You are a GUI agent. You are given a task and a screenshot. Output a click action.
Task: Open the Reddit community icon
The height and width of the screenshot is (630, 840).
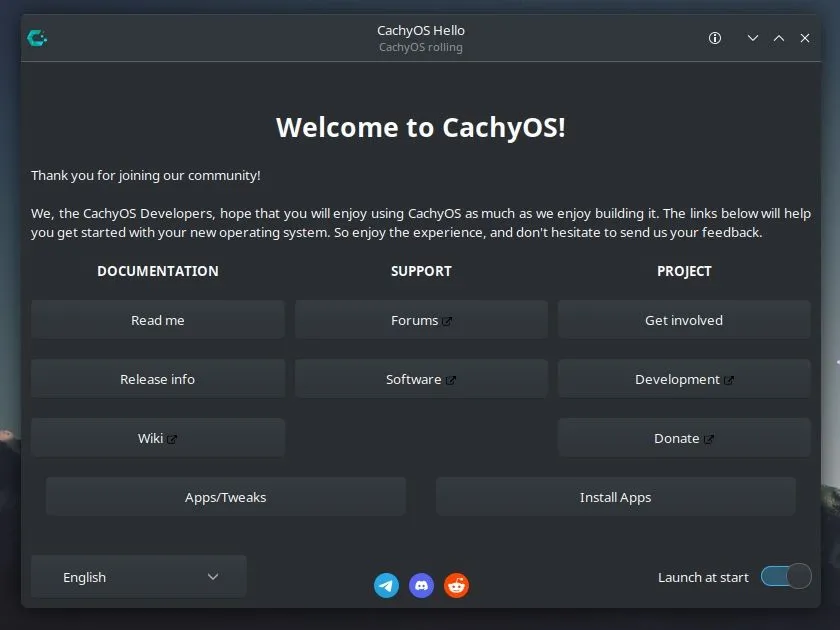[456, 585]
